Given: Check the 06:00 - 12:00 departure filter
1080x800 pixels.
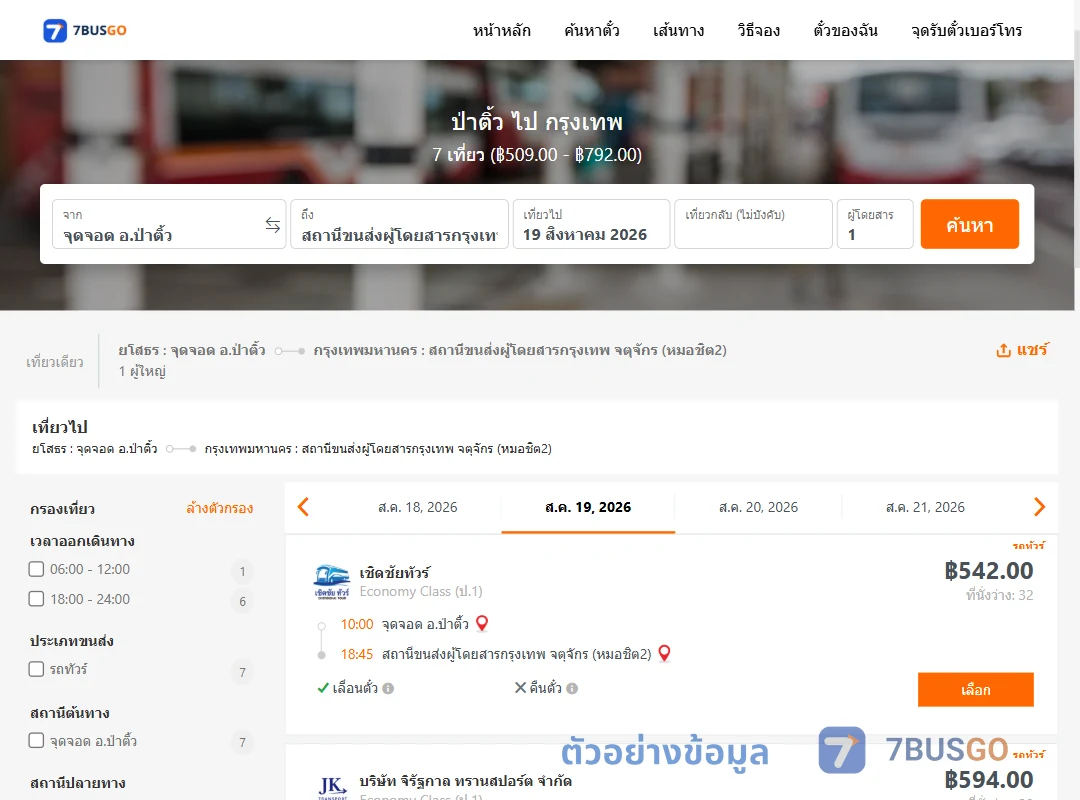Looking at the screenshot, I should (37, 569).
